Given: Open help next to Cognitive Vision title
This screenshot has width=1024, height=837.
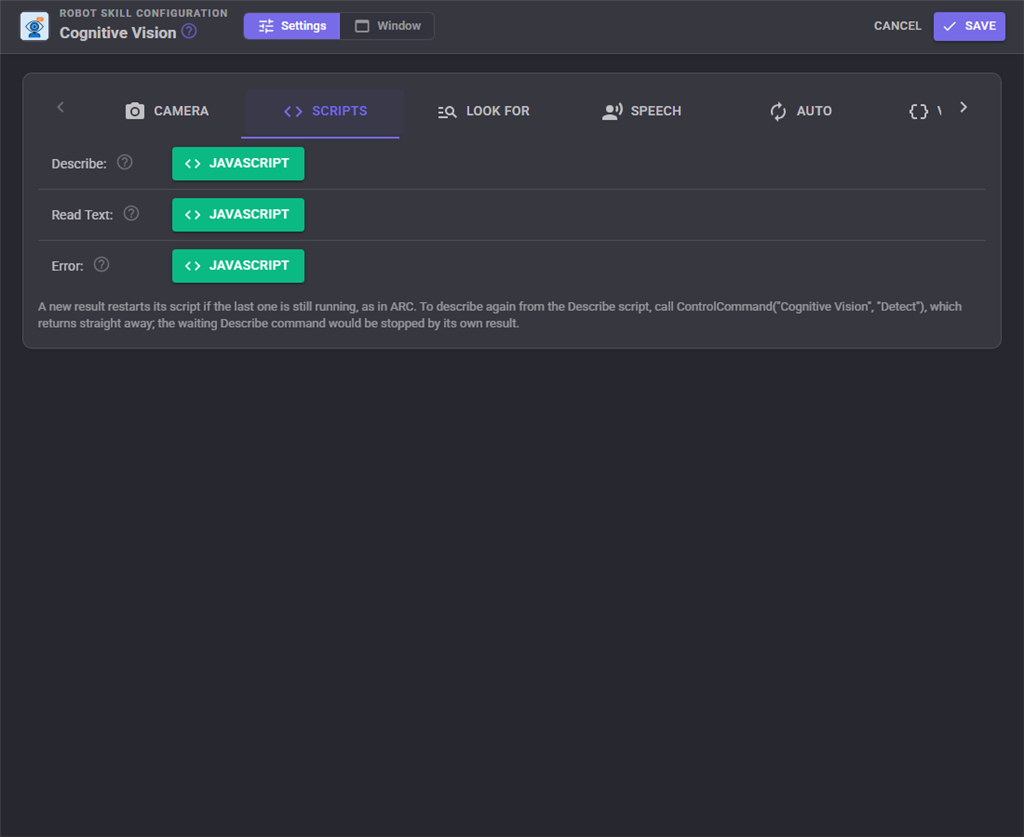Looking at the screenshot, I should click(x=189, y=31).
